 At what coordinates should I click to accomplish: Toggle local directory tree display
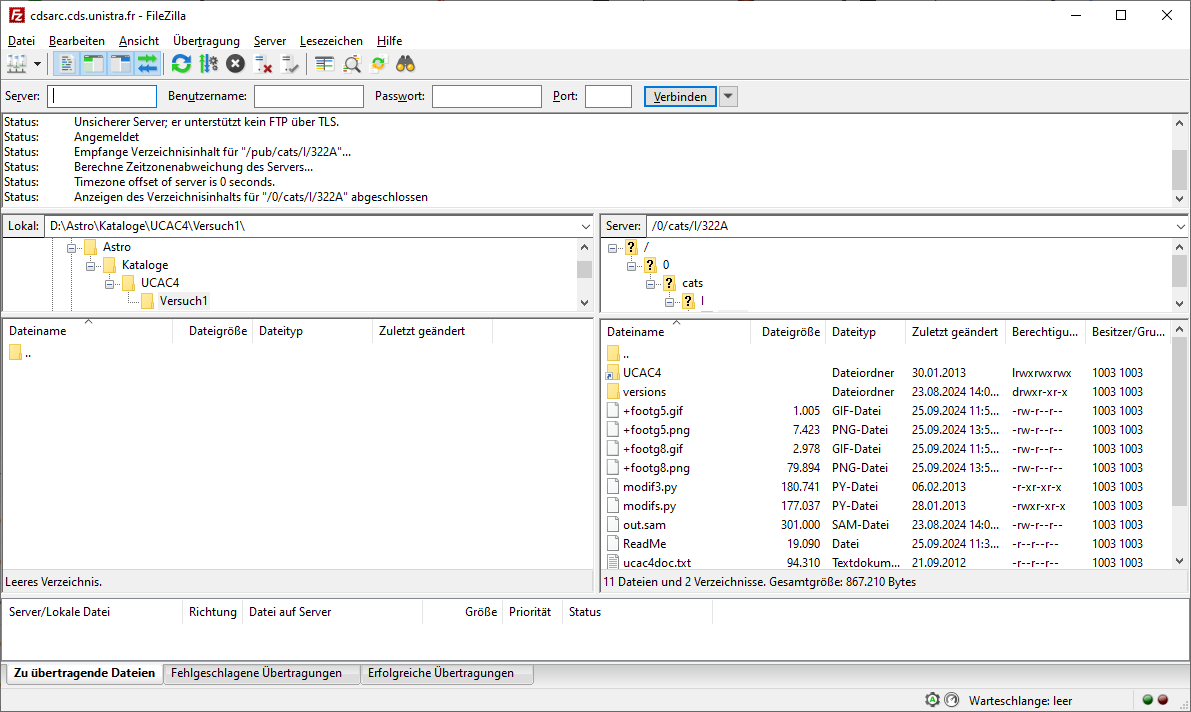click(x=93, y=65)
